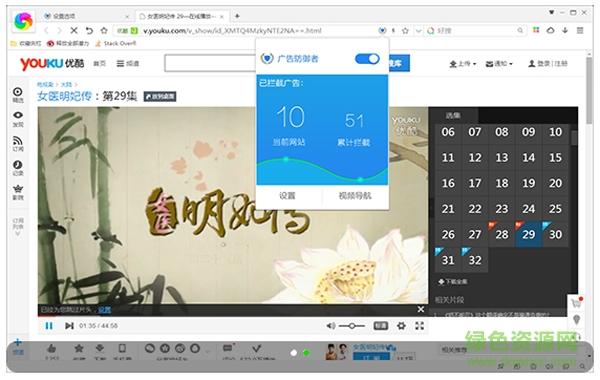Image resolution: width=600 pixels, height=380 pixels.
Task: Switch to the first browser tab
Action: [86, 16]
